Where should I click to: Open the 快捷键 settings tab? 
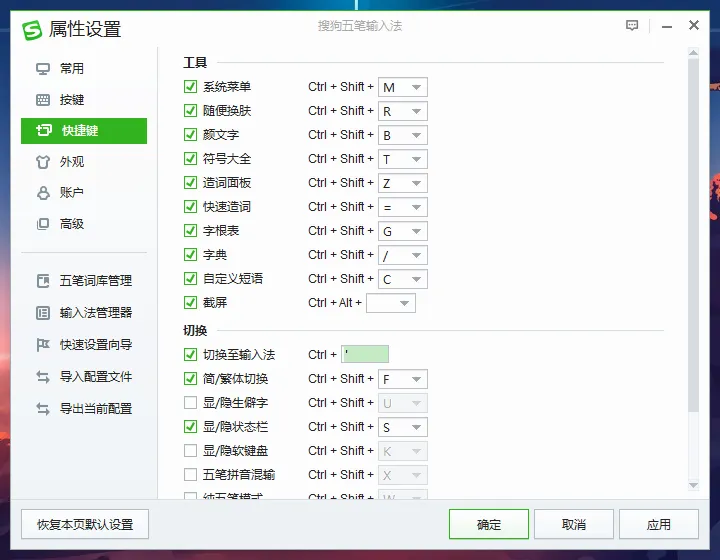click(x=84, y=131)
